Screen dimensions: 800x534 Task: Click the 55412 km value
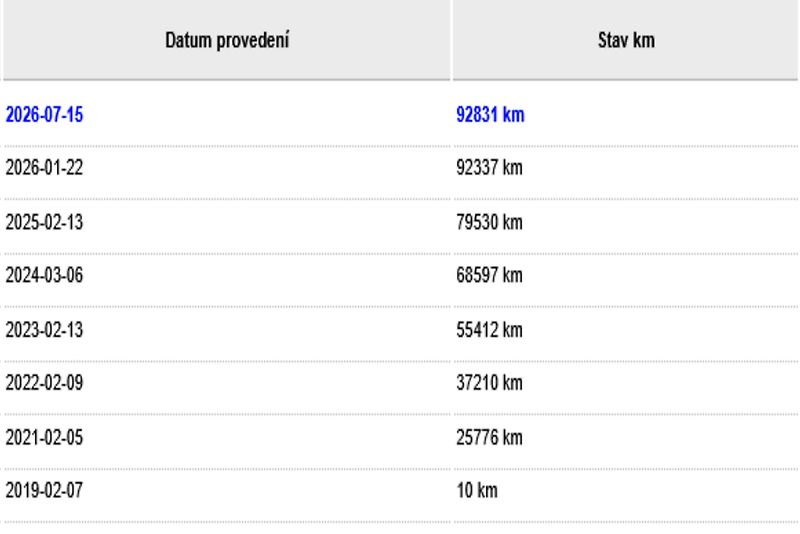(489, 330)
